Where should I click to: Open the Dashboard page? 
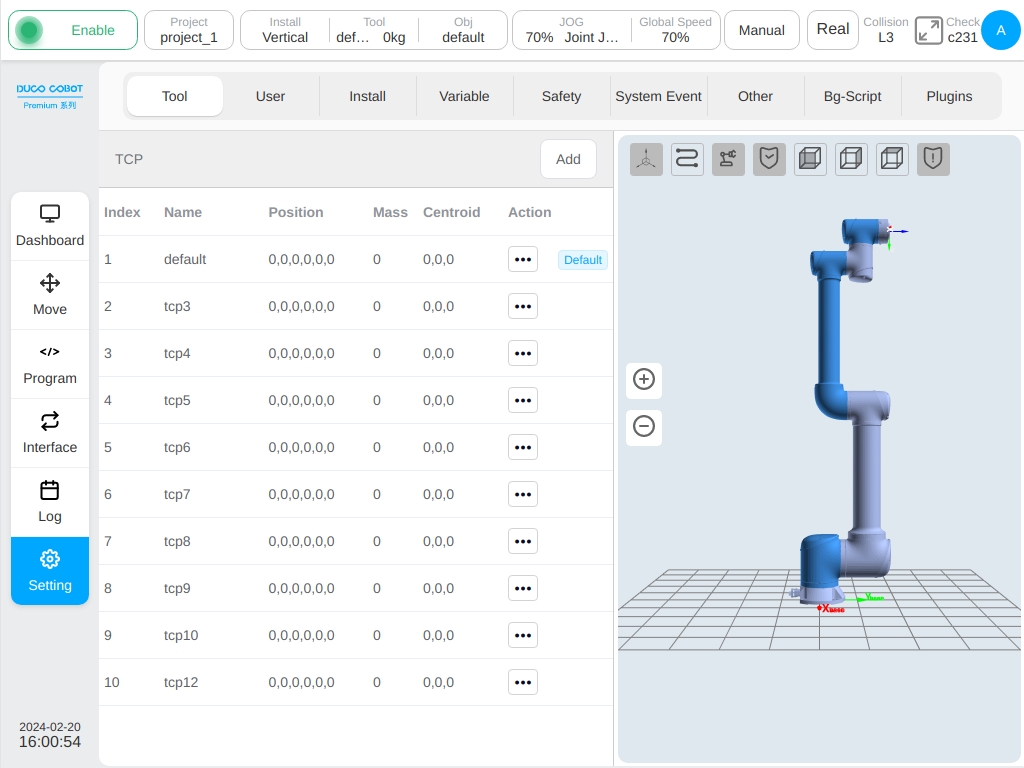pos(50,227)
